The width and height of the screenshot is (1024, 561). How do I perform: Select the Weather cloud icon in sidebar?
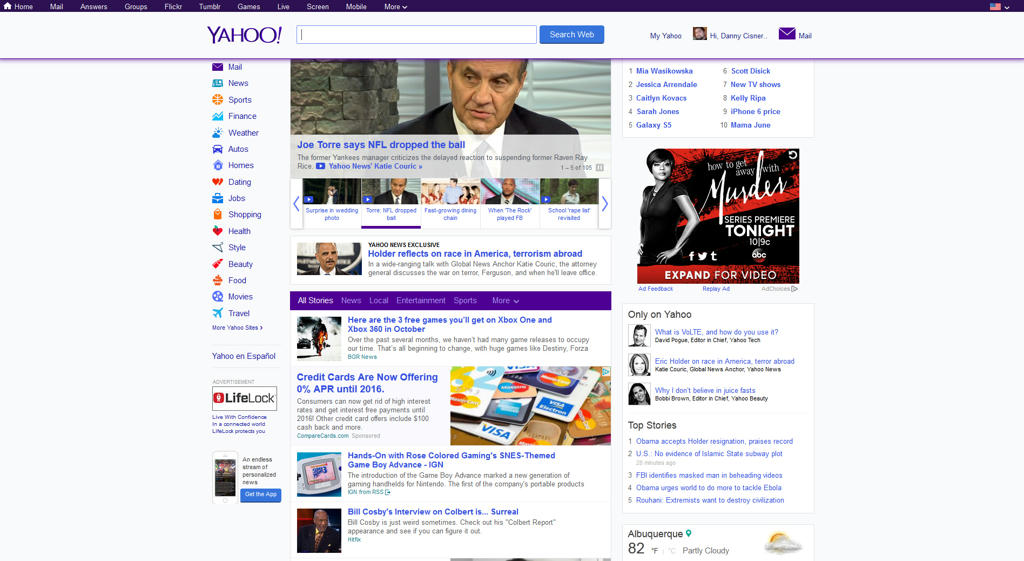[218, 132]
